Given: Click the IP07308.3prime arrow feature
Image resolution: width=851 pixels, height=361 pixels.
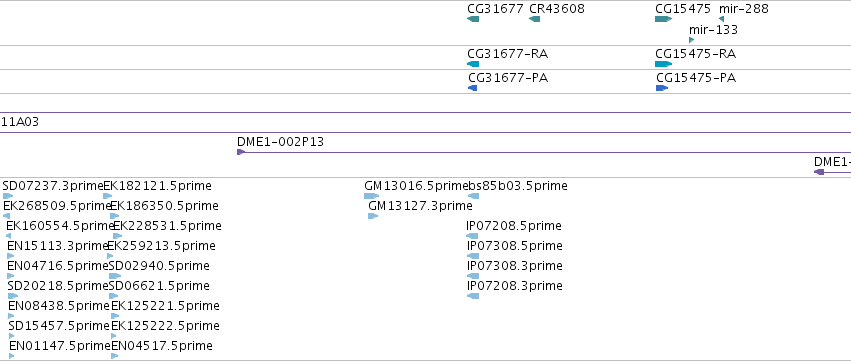Looking at the screenshot, I should [x=473, y=276].
